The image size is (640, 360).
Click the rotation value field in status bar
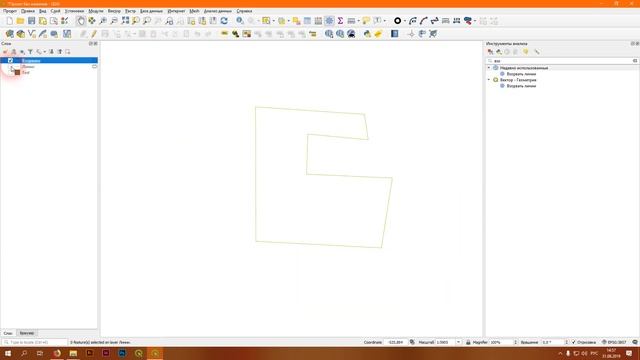coord(553,342)
